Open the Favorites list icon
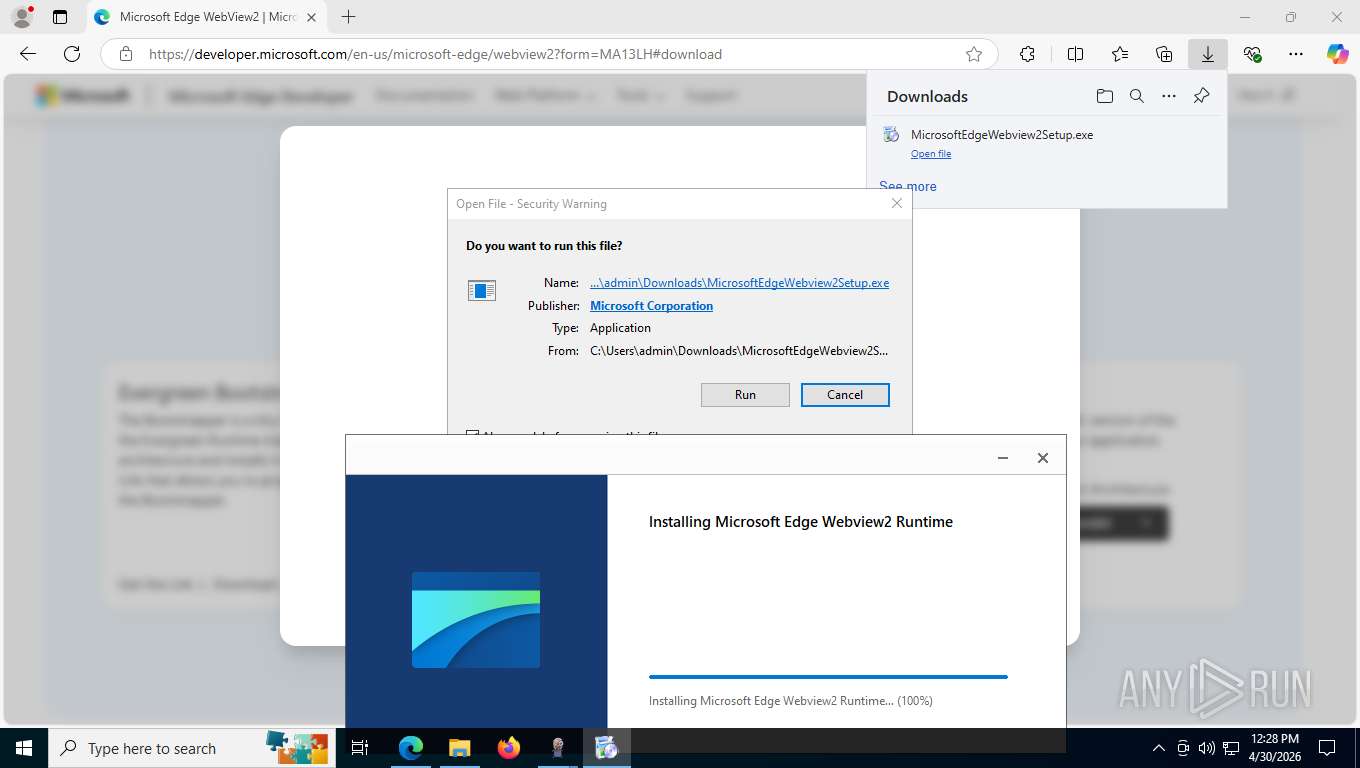The image size is (1360, 768). (1120, 54)
